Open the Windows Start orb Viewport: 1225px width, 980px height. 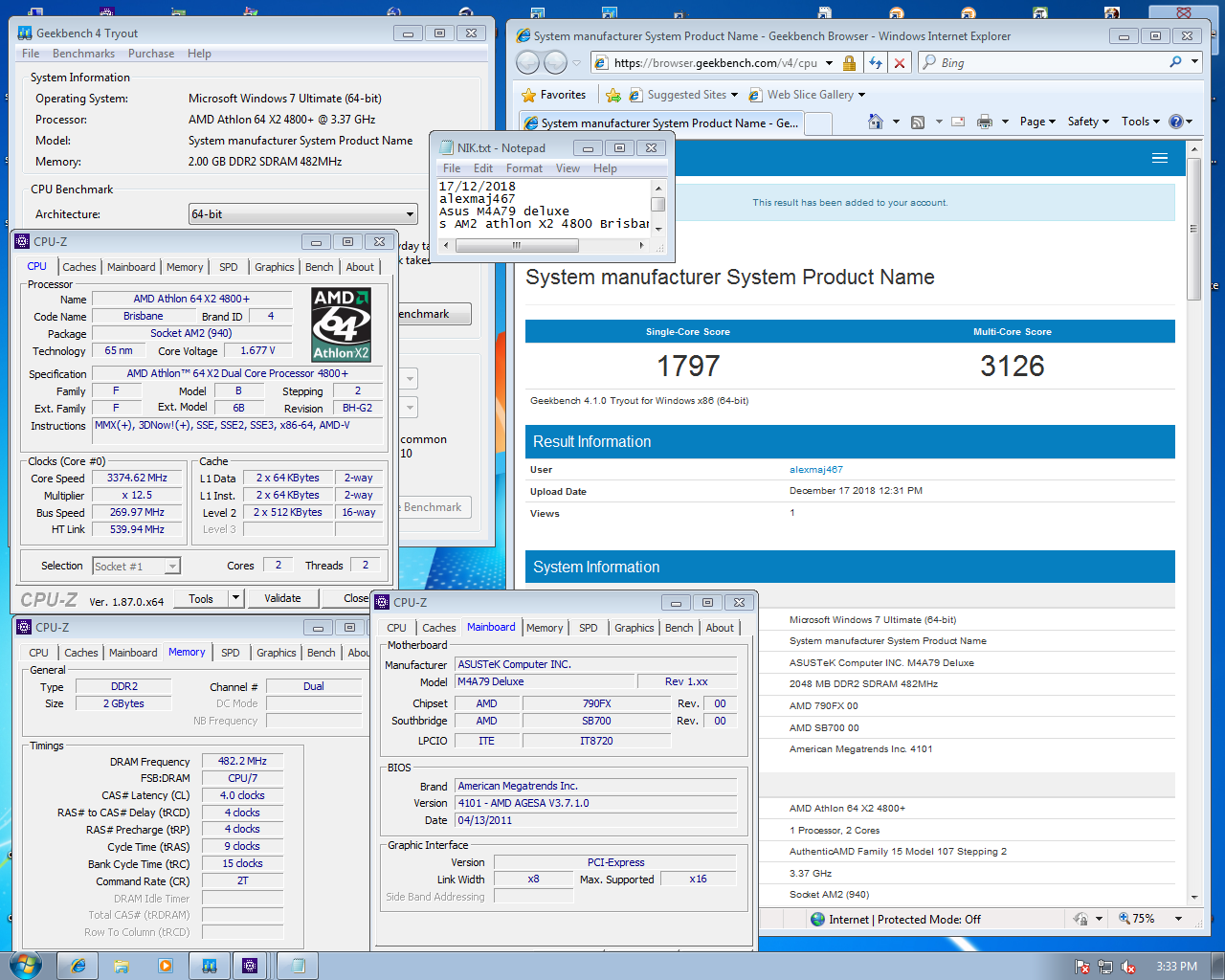click(24, 965)
